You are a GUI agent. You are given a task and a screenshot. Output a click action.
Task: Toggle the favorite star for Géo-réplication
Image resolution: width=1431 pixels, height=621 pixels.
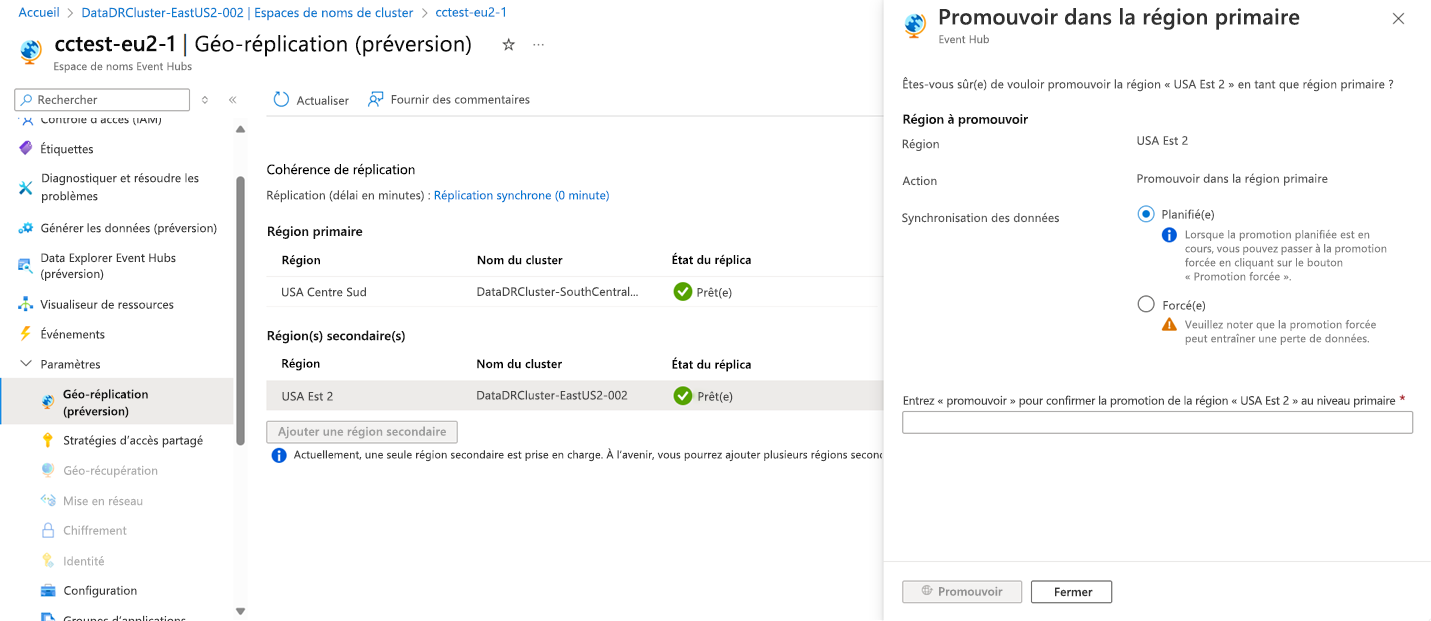508,44
